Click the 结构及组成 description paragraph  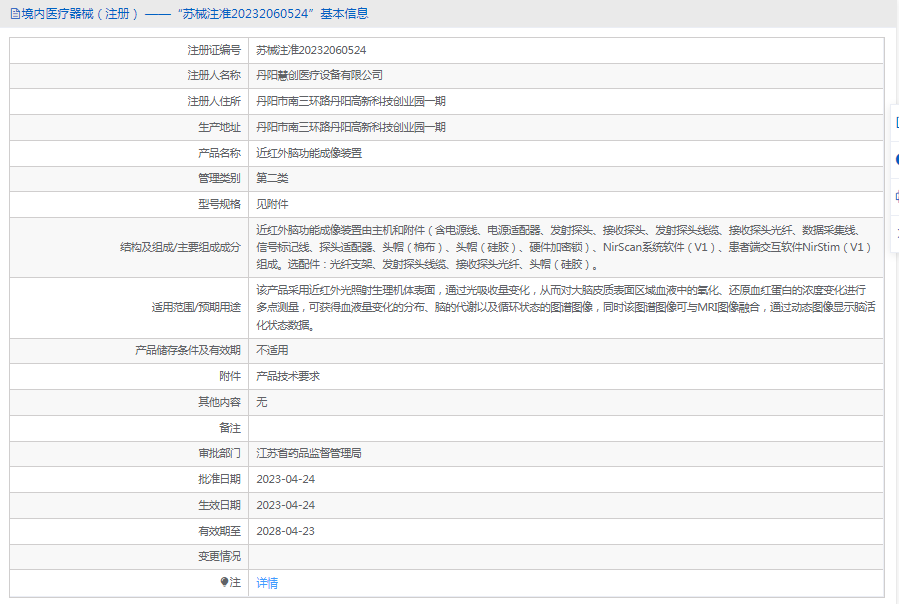point(565,247)
